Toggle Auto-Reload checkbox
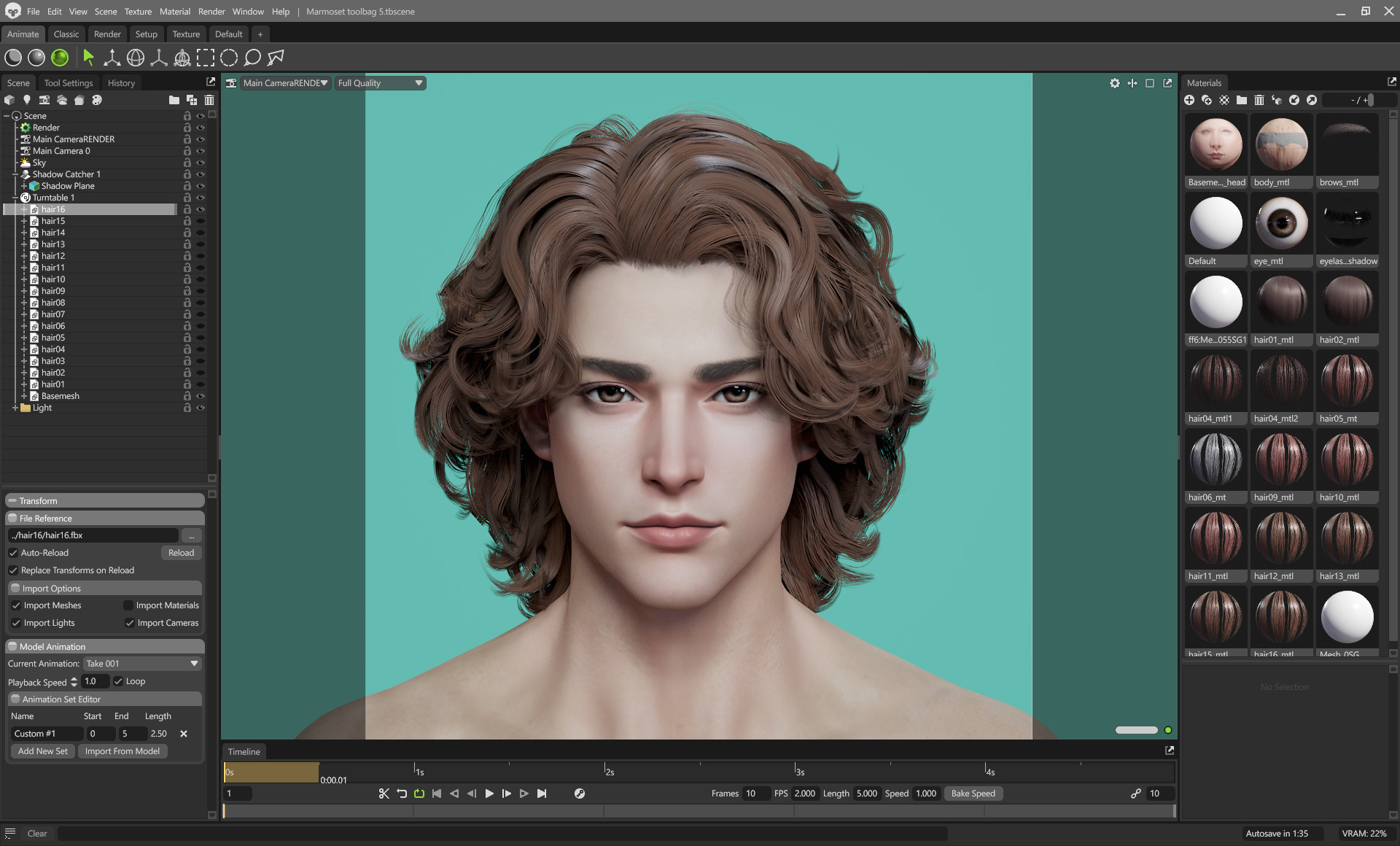 pyautogui.click(x=13, y=553)
